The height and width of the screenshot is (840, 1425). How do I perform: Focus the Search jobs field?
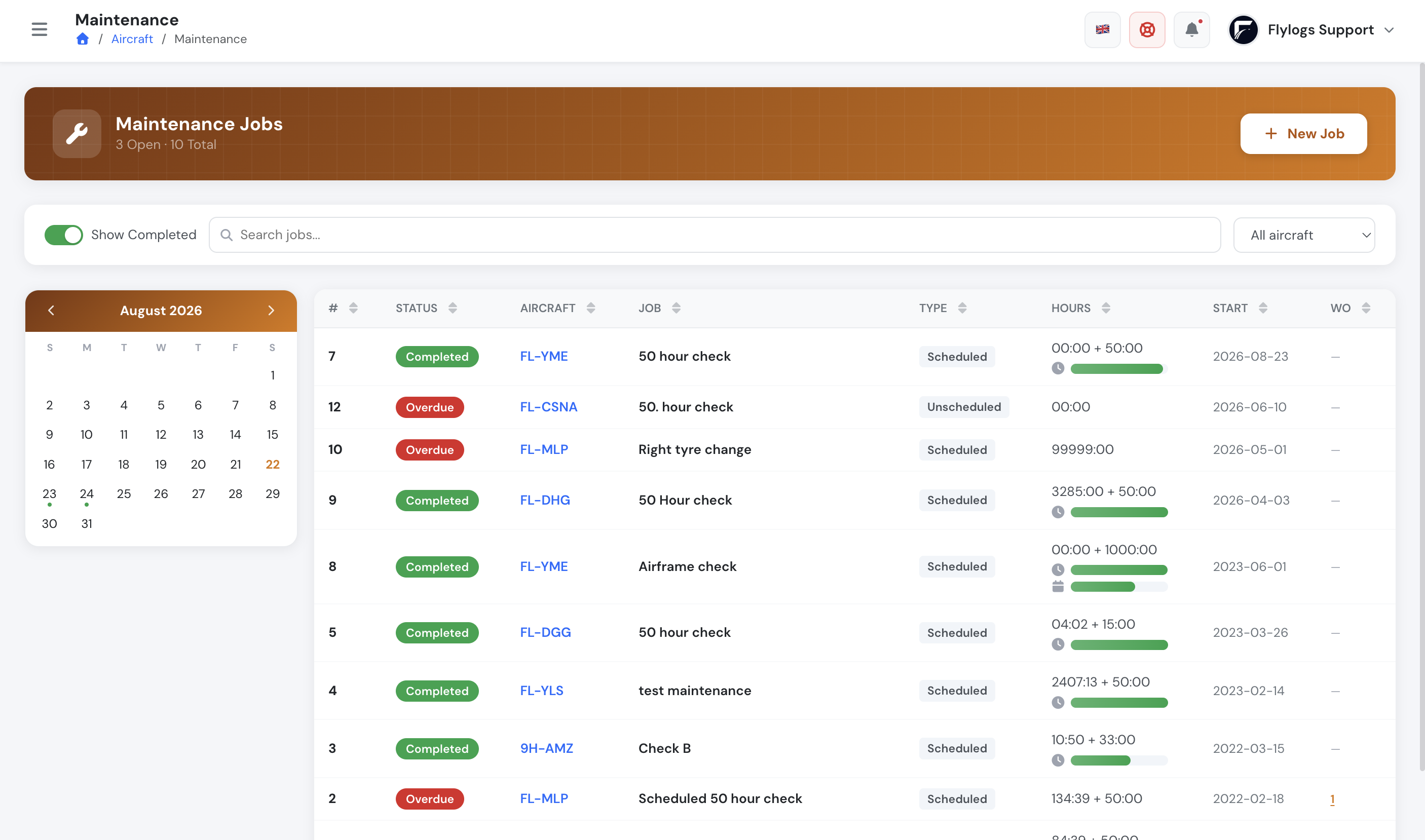click(x=715, y=235)
